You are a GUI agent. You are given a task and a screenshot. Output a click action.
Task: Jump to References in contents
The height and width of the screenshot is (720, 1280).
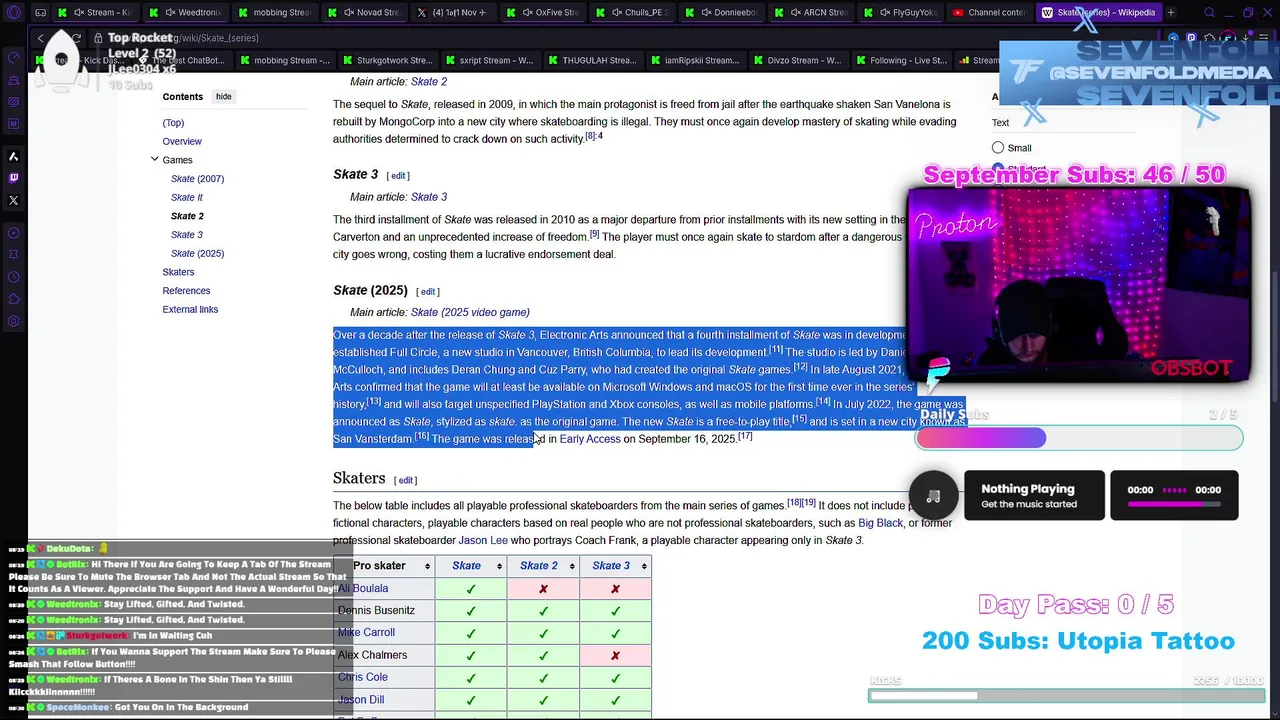point(186,291)
